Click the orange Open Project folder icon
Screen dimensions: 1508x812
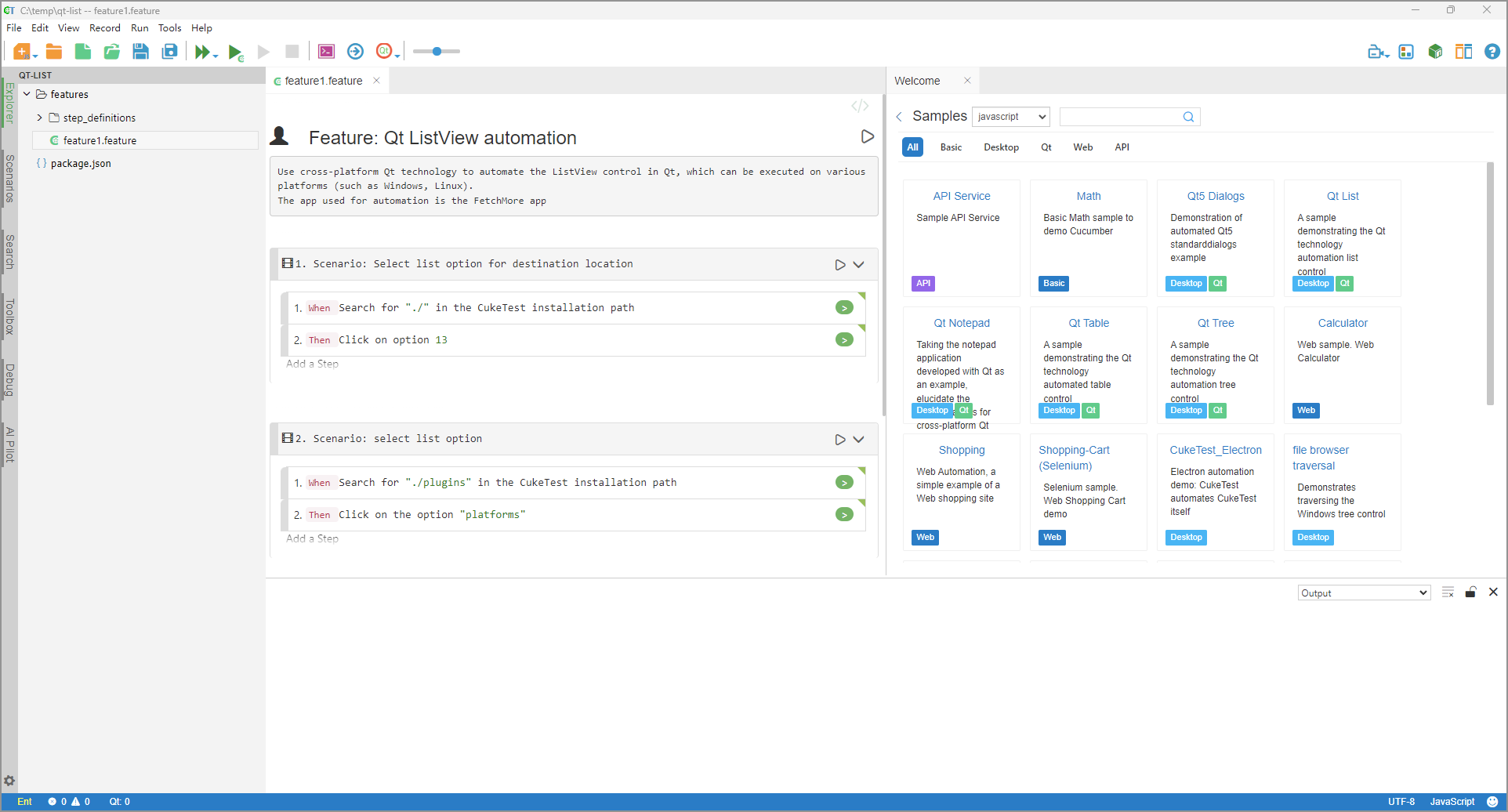(54, 52)
